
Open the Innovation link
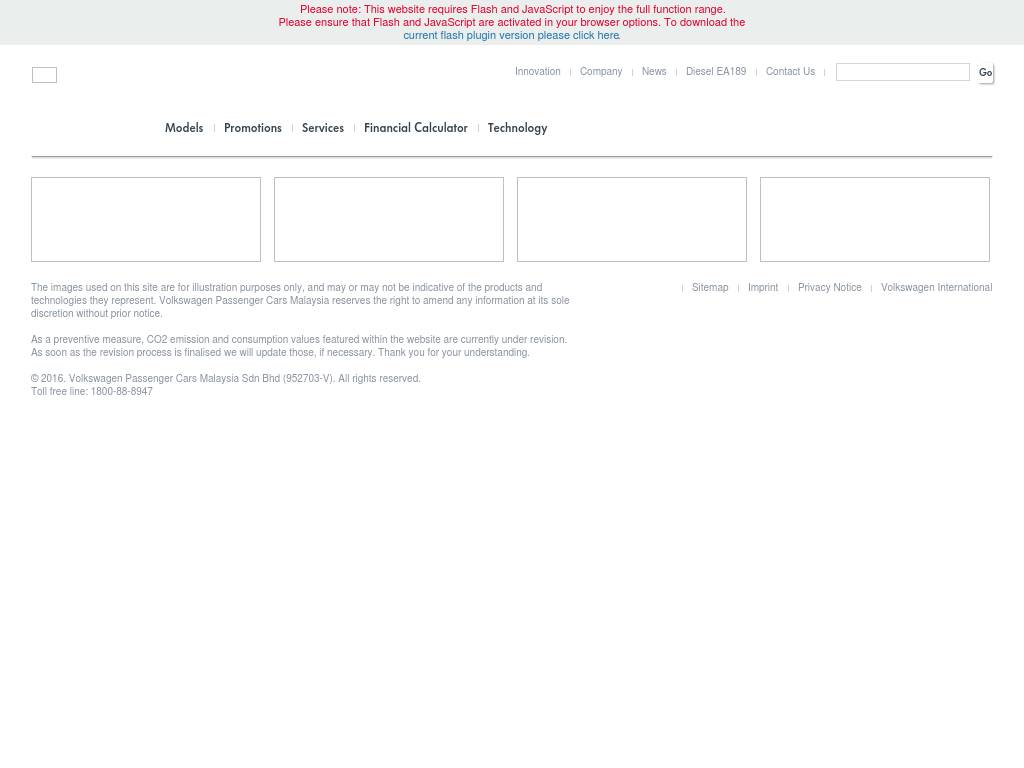[x=537, y=72]
